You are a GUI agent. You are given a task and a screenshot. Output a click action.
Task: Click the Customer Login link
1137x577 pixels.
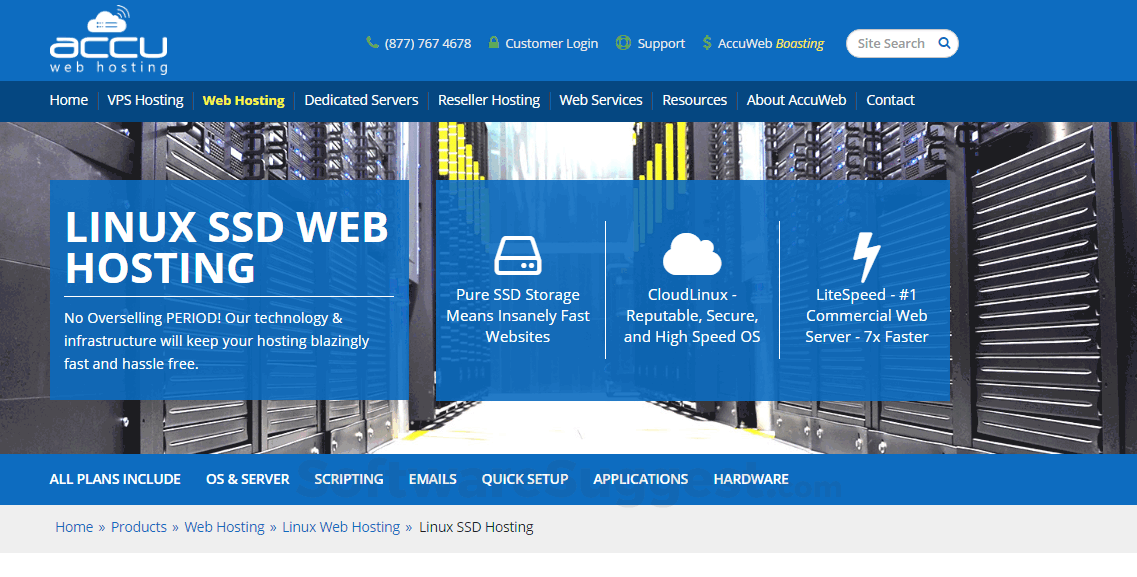point(553,43)
